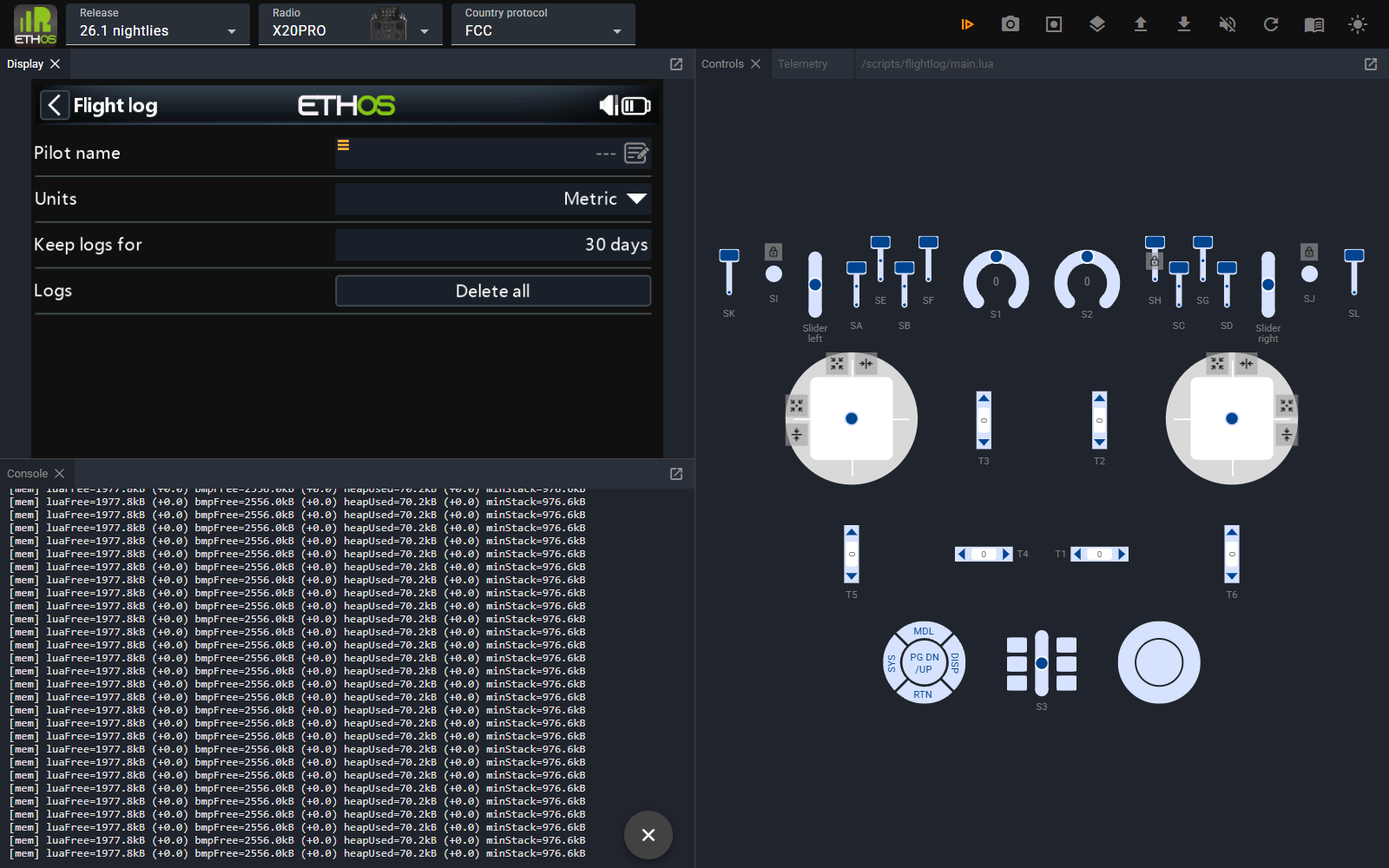This screenshot has width=1389, height=868.
Task: Click the Delete all logs button
Action: (493, 291)
